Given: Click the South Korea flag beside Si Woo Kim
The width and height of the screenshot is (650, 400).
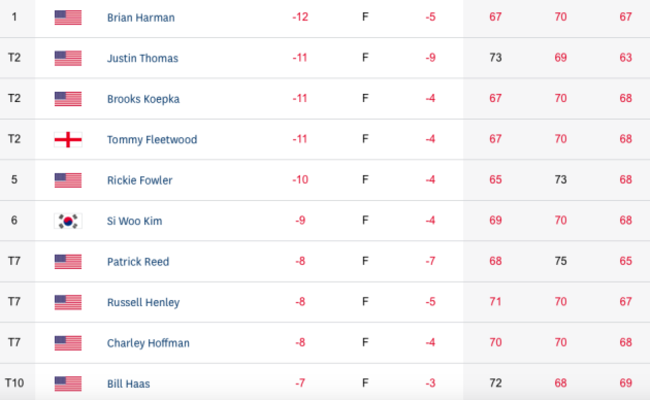Looking at the screenshot, I should [x=68, y=221].
